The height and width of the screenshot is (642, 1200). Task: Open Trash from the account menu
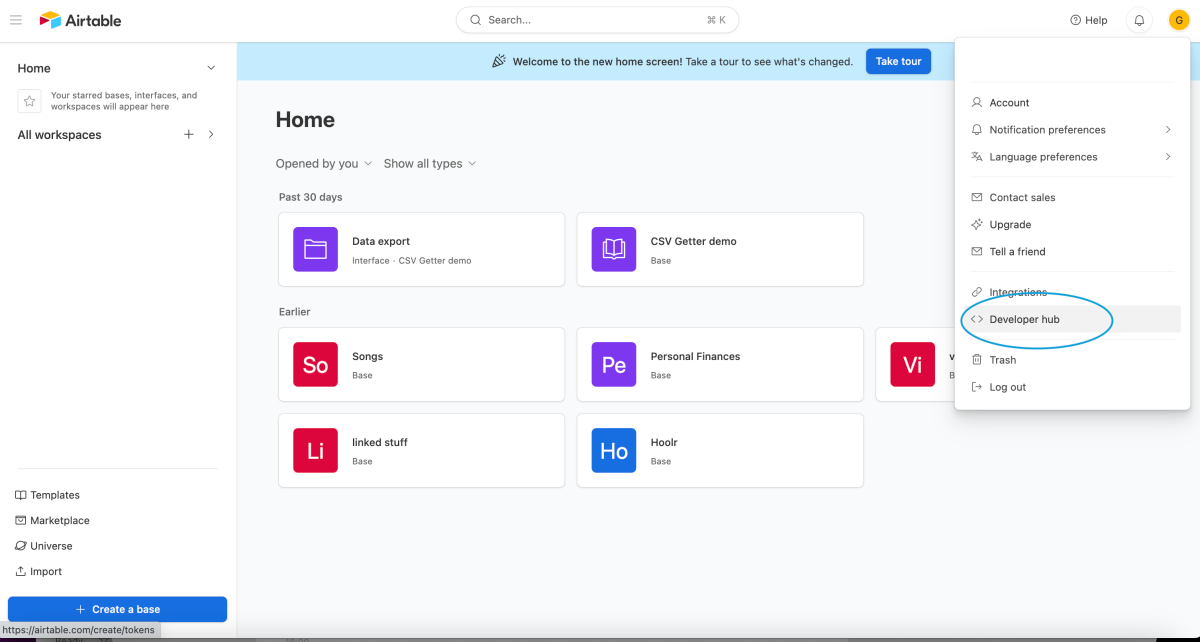(1000, 359)
